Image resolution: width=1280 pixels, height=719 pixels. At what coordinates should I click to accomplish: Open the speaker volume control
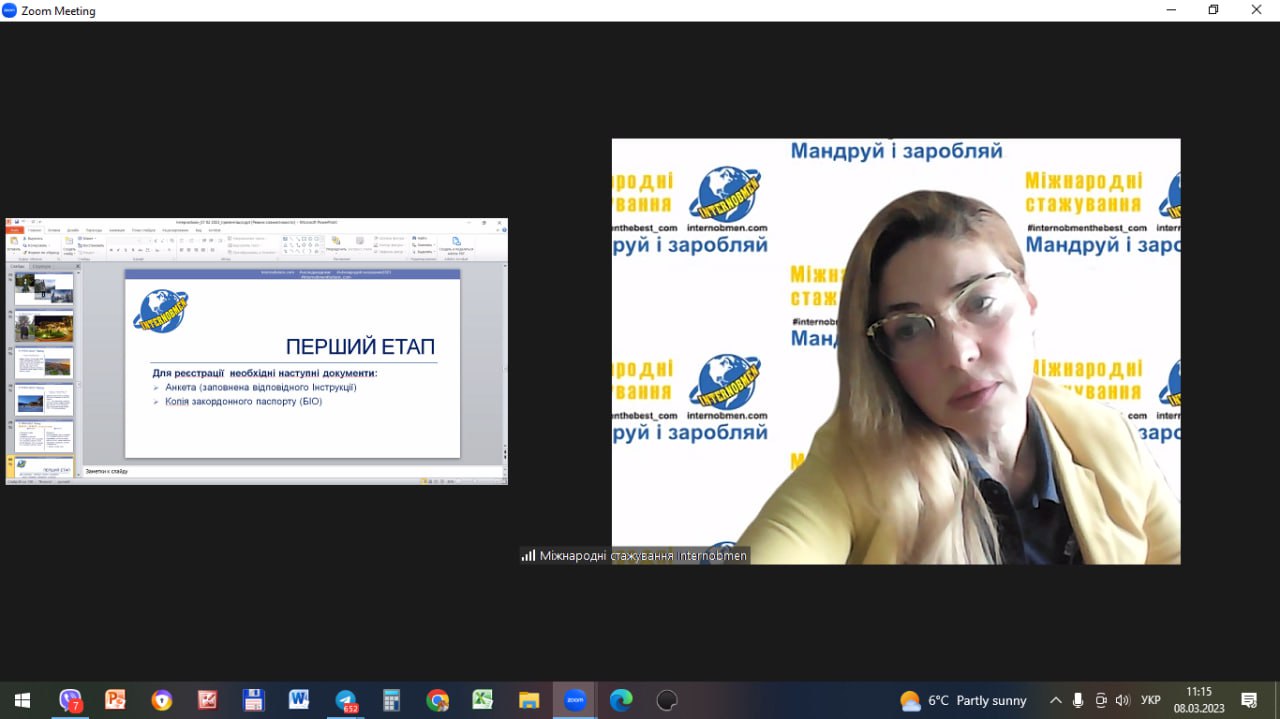click(x=1123, y=700)
